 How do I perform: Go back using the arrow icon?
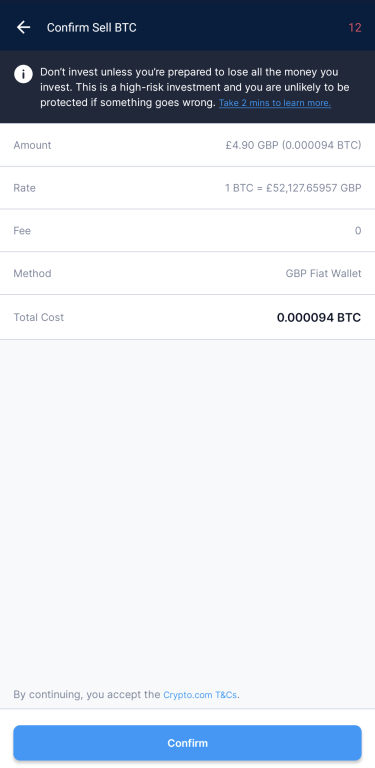pyautogui.click(x=23, y=27)
